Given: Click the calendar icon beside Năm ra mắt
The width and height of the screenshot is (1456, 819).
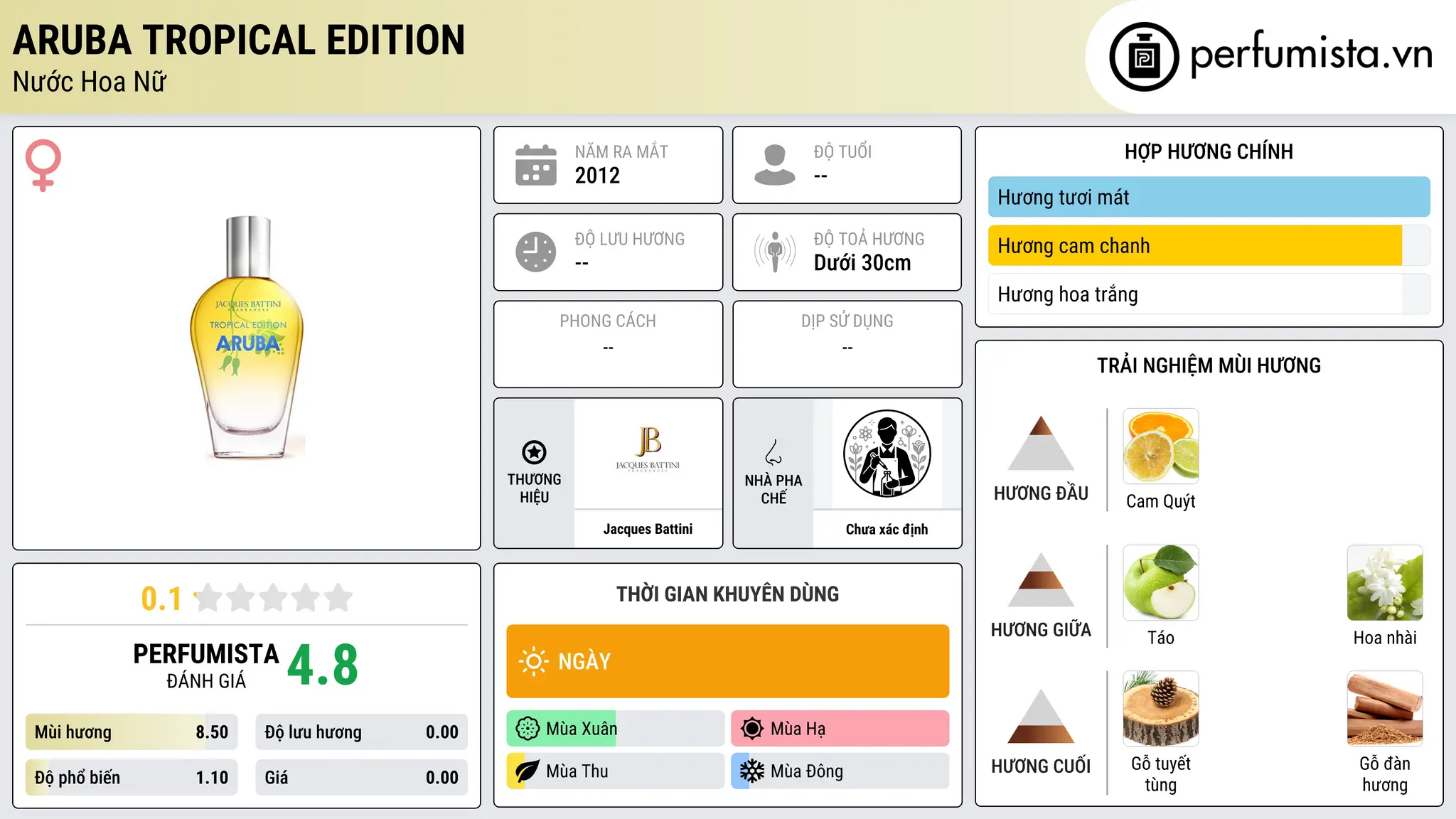Looking at the screenshot, I should [536, 165].
